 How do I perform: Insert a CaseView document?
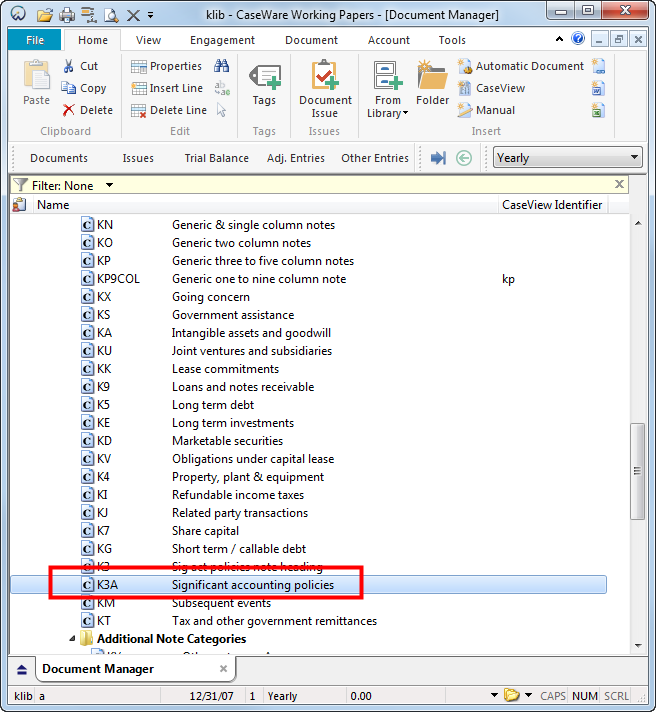coord(491,88)
